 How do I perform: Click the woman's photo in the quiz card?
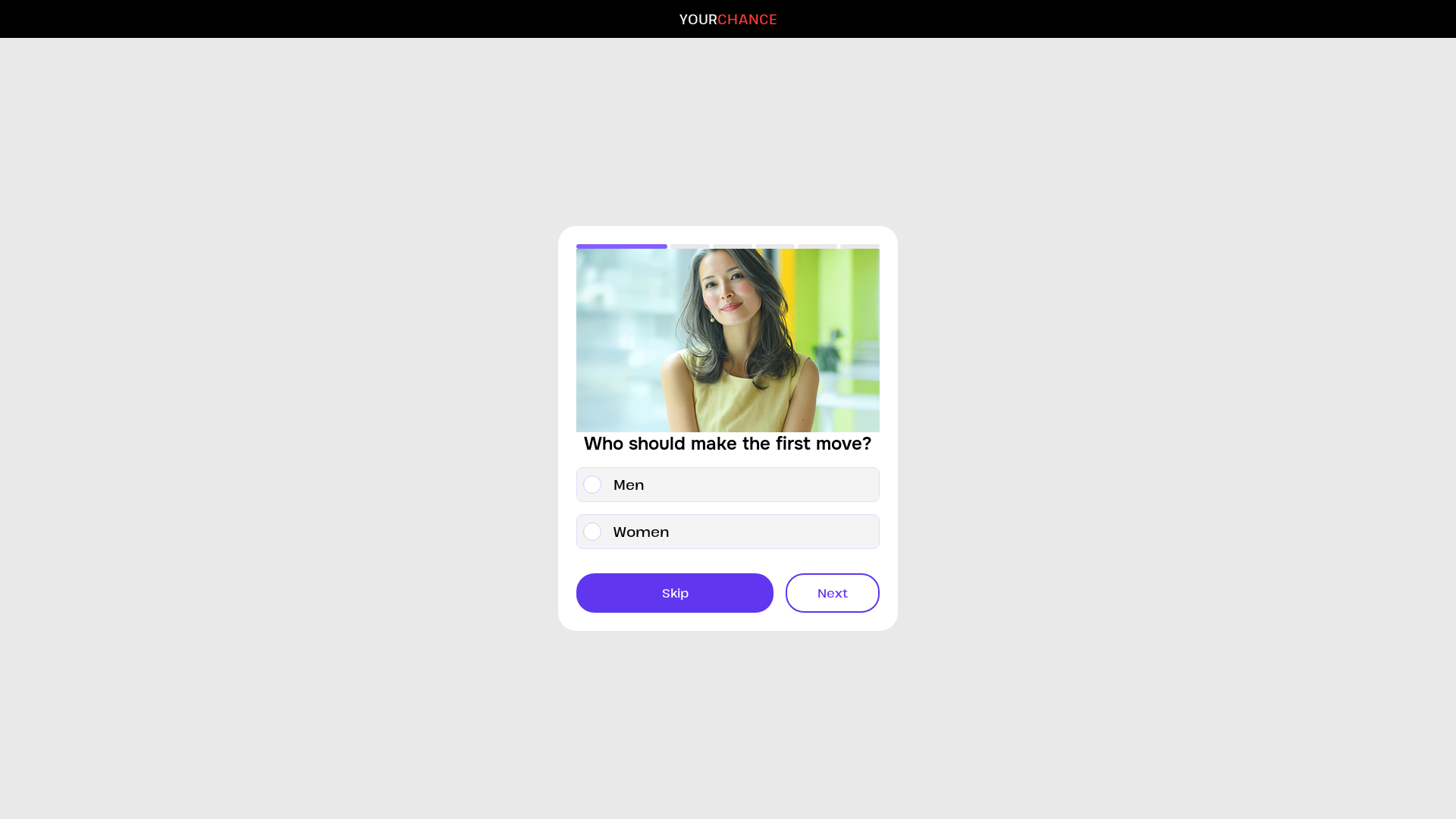pos(728,340)
